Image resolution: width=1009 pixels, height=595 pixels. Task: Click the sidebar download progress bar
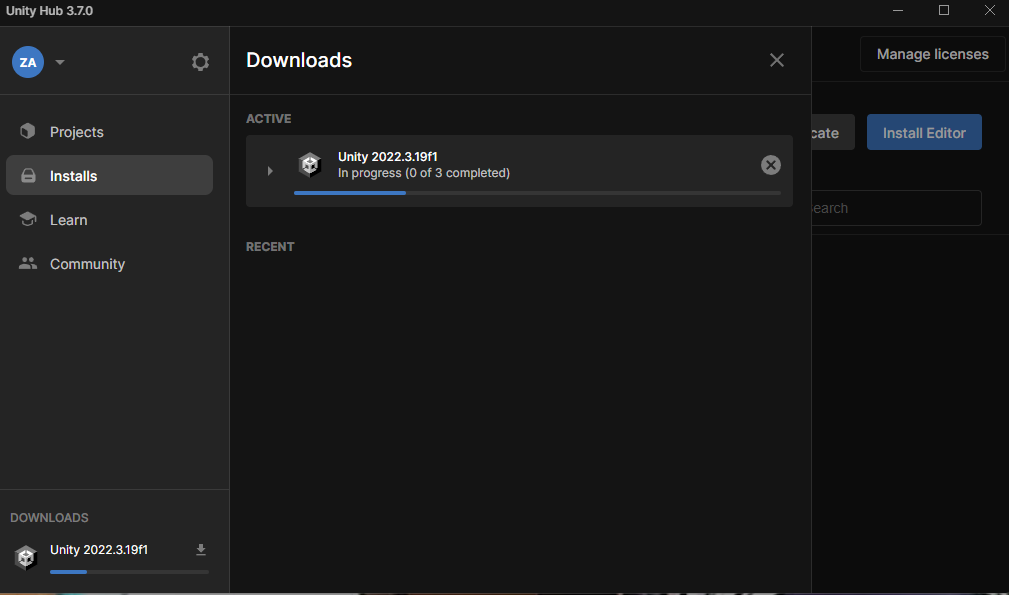pyautogui.click(x=129, y=572)
